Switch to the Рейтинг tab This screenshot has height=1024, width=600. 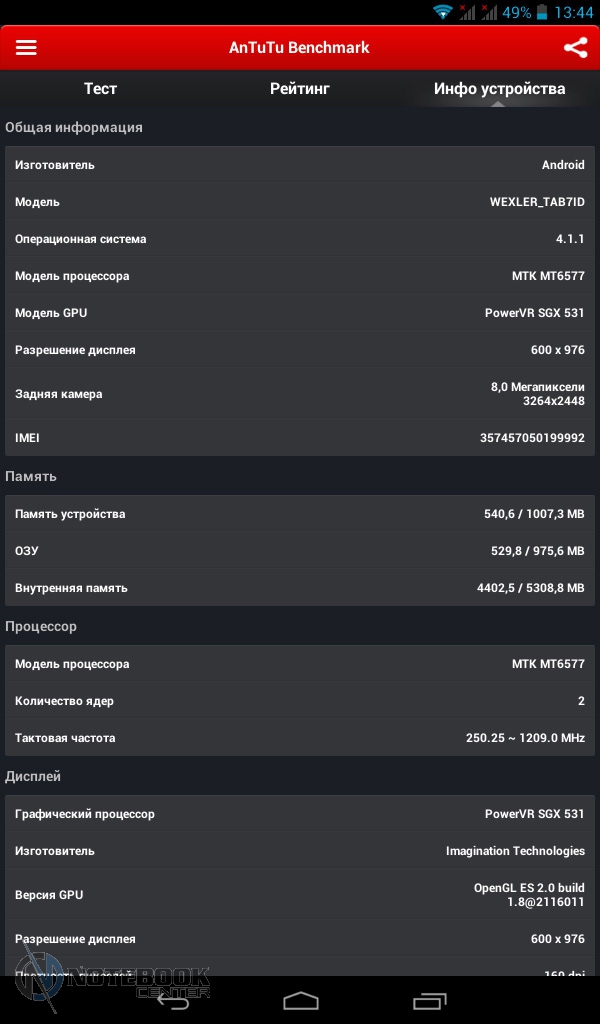300,89
